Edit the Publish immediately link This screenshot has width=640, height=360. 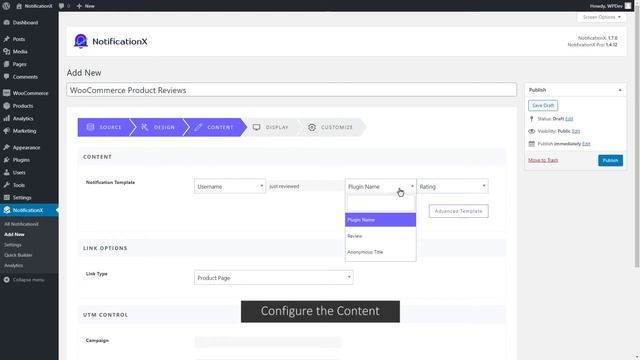[586, 144]
